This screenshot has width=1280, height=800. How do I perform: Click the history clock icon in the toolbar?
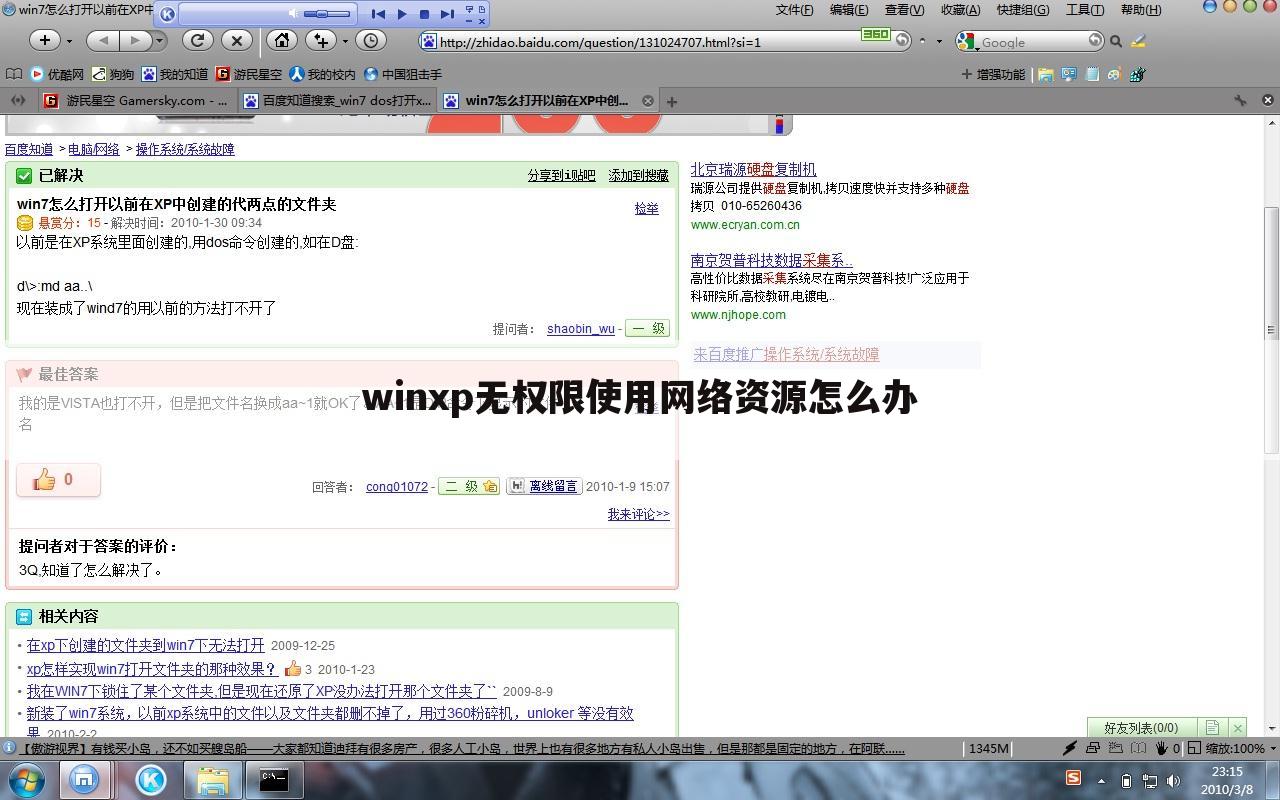tap(370, 40)
